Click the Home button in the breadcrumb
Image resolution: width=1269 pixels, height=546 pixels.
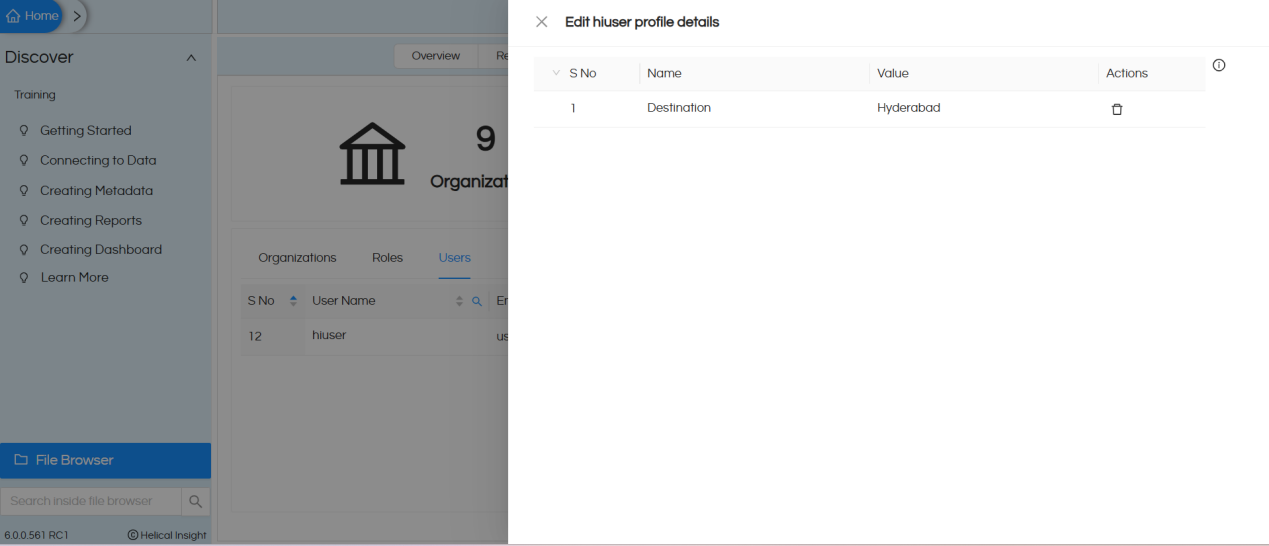point(32,16)
